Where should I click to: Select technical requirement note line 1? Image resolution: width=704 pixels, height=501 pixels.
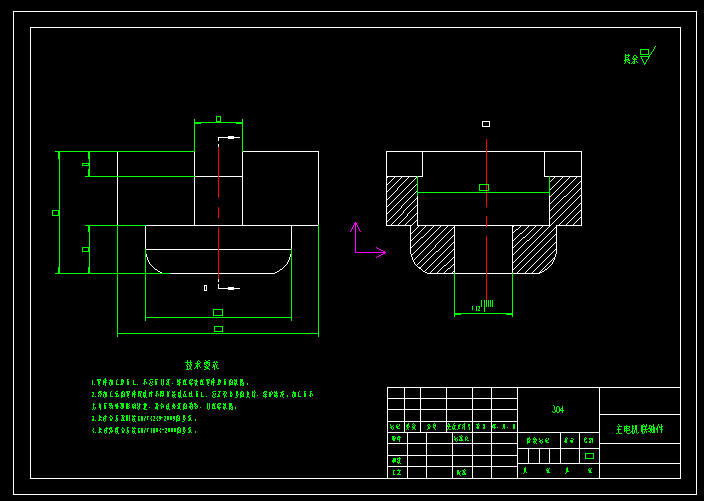click(170, 382)
